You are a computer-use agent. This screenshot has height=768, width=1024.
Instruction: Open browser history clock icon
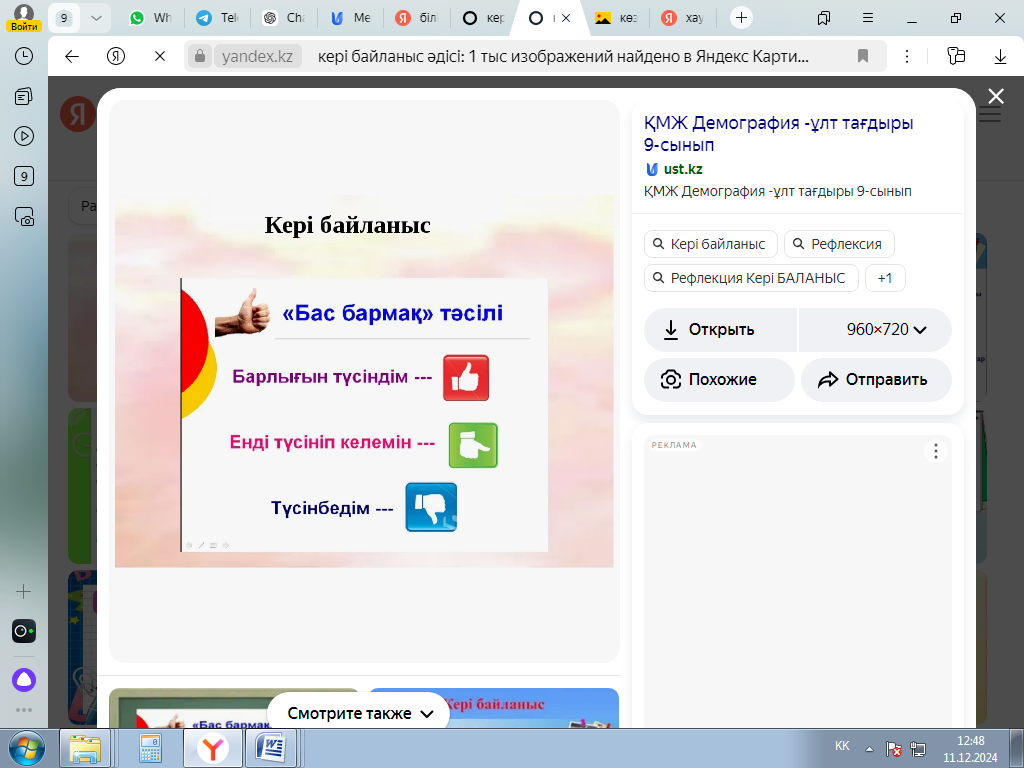[24, 56]
